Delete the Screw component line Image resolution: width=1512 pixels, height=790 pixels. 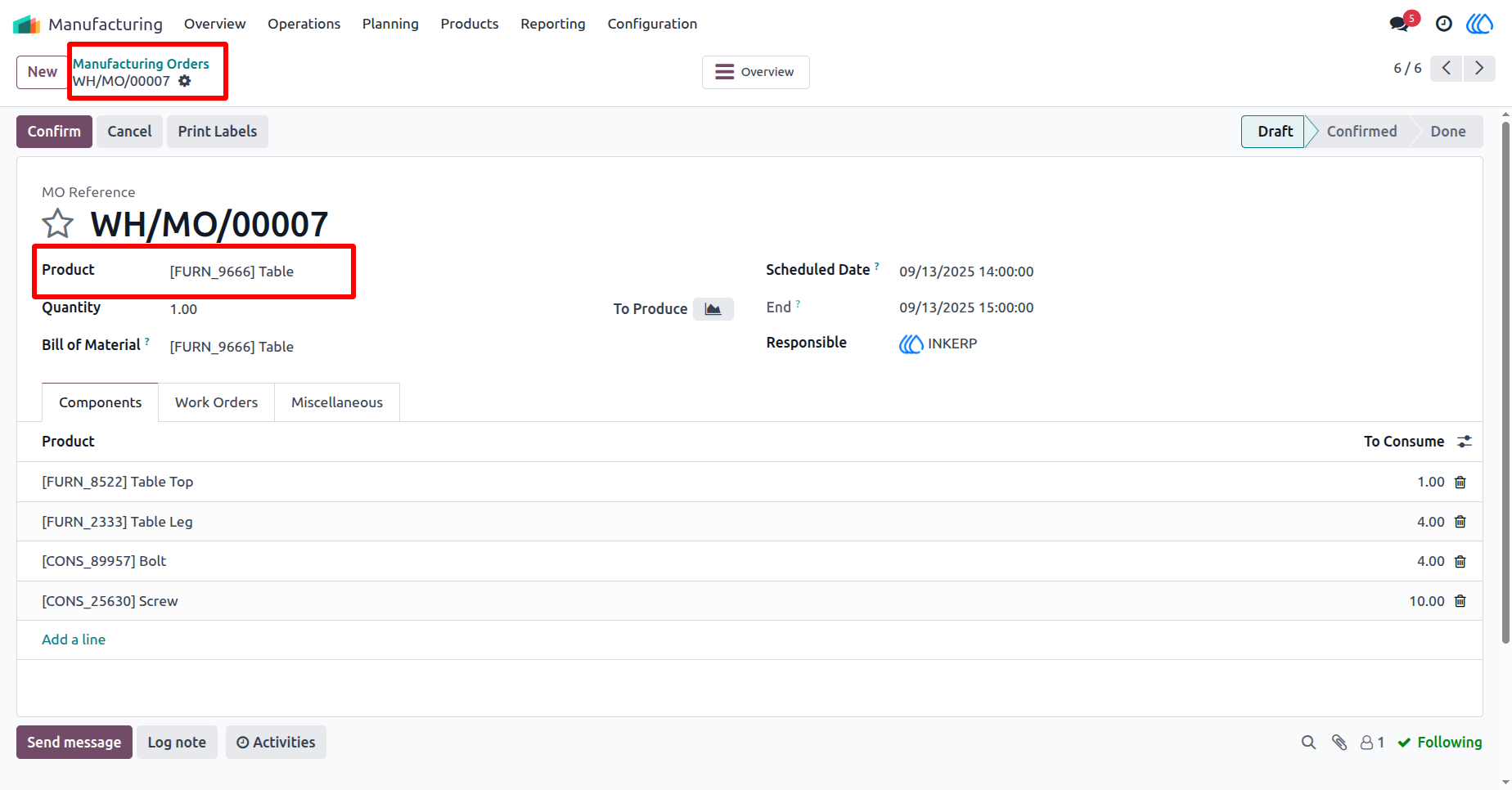coord(1460,601)
